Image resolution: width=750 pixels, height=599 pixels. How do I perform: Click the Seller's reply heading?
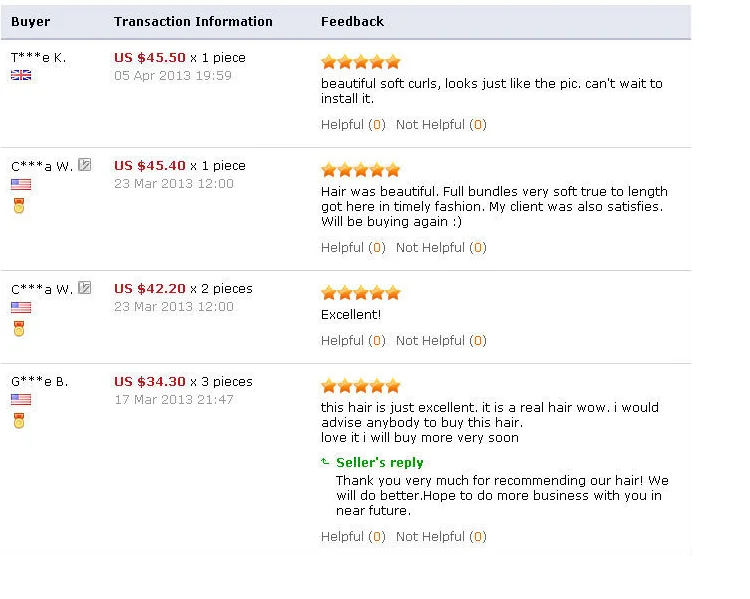coord(380,463)
